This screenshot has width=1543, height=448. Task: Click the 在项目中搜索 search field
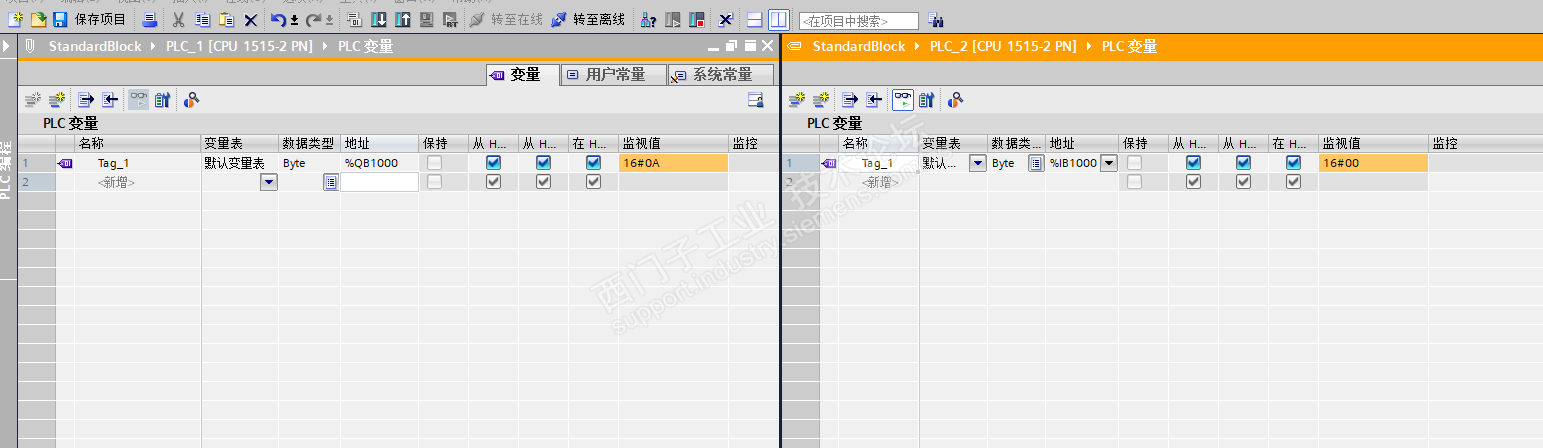tap(858, 20)
